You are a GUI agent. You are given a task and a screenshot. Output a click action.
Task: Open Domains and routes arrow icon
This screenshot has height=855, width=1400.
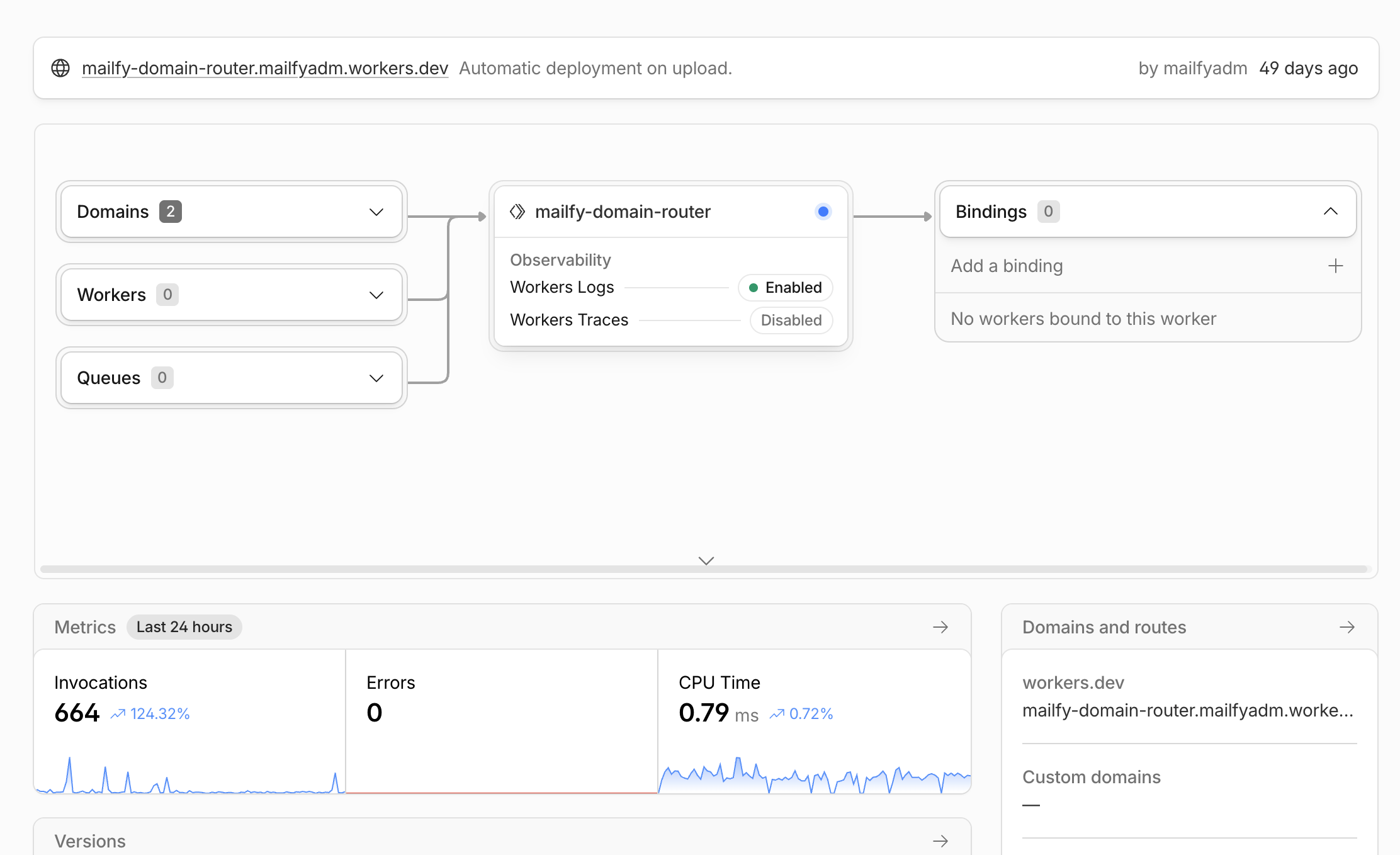pos(1347,627)
